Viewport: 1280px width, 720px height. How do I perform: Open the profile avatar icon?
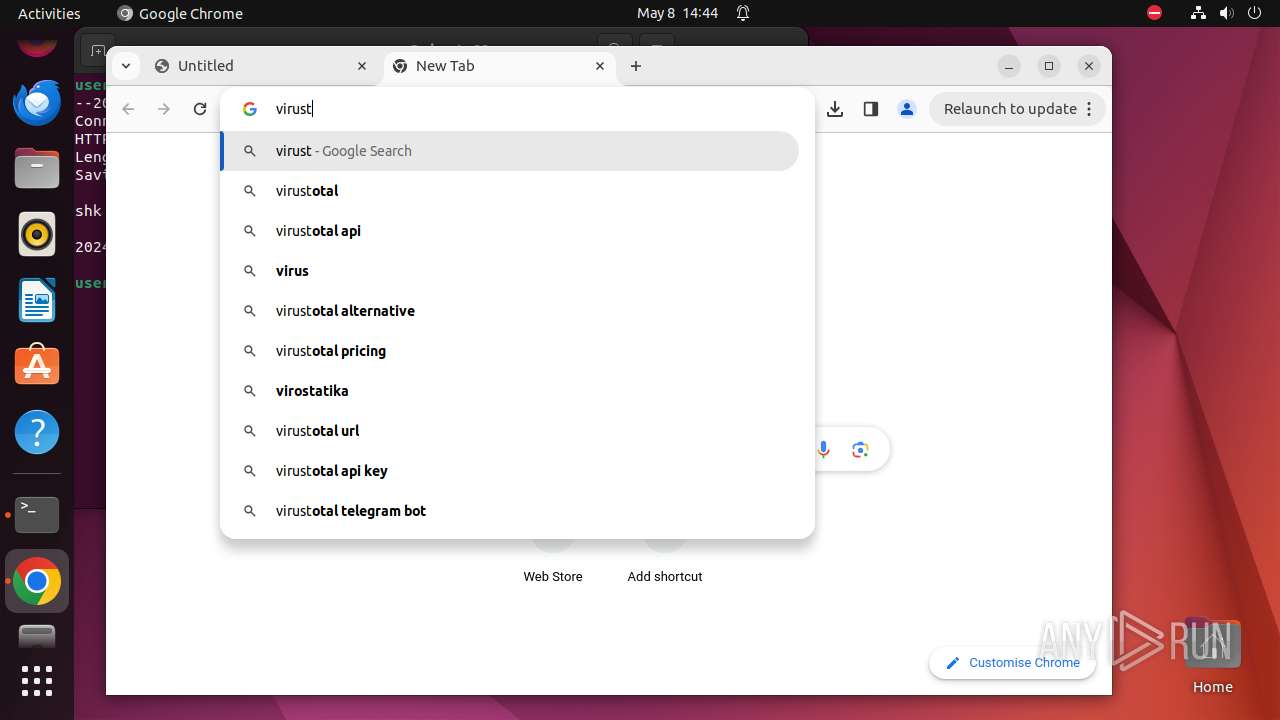pyautogui.click(x=907, y=109)
